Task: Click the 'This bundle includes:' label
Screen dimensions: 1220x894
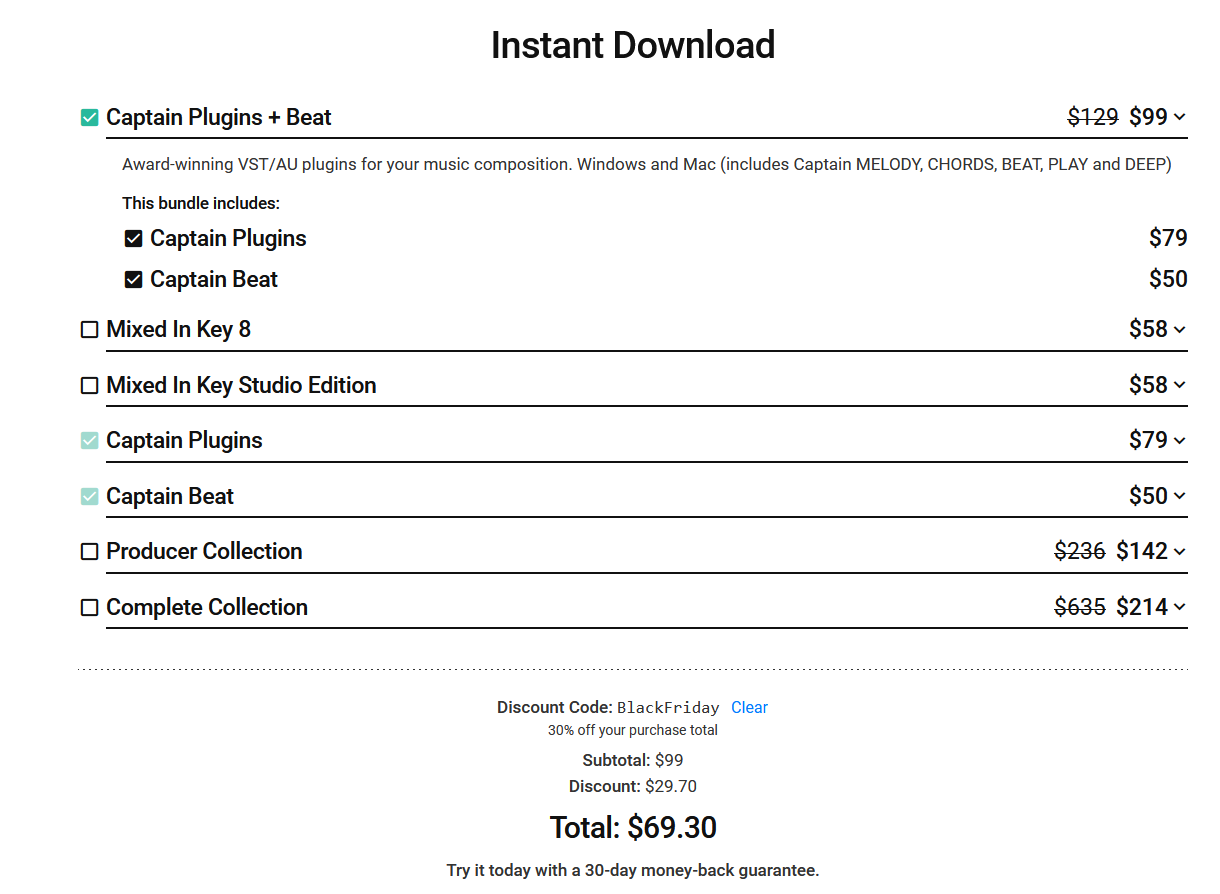Action: click(201, 204)
